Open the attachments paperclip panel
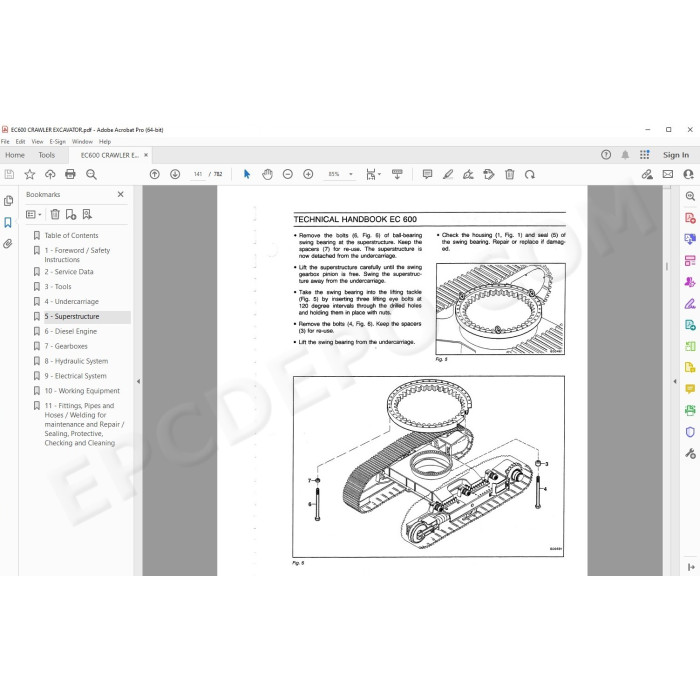The width and height of the screenshot is (700, 700). [8, 244]
